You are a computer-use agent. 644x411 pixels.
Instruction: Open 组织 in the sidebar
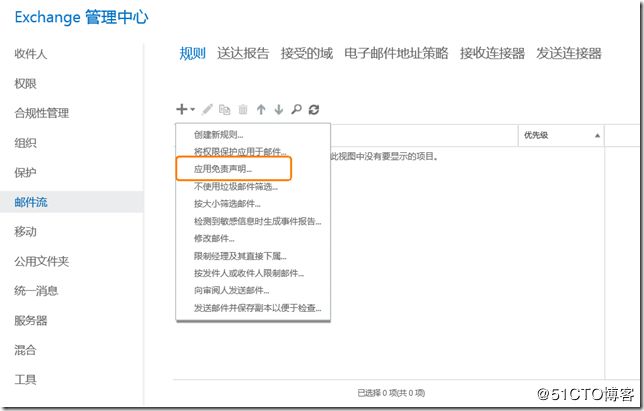pos(25,143)
